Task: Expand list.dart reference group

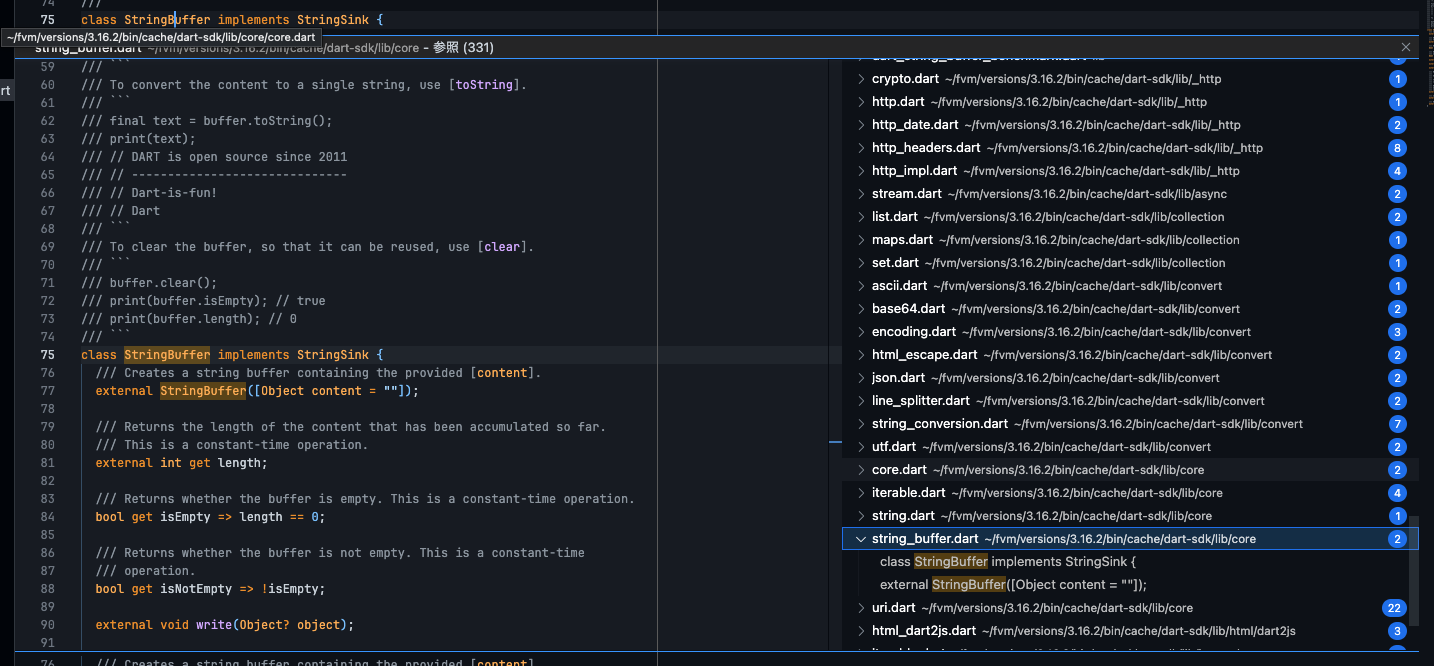Action: pyautogui.click(x=861, y=217)
